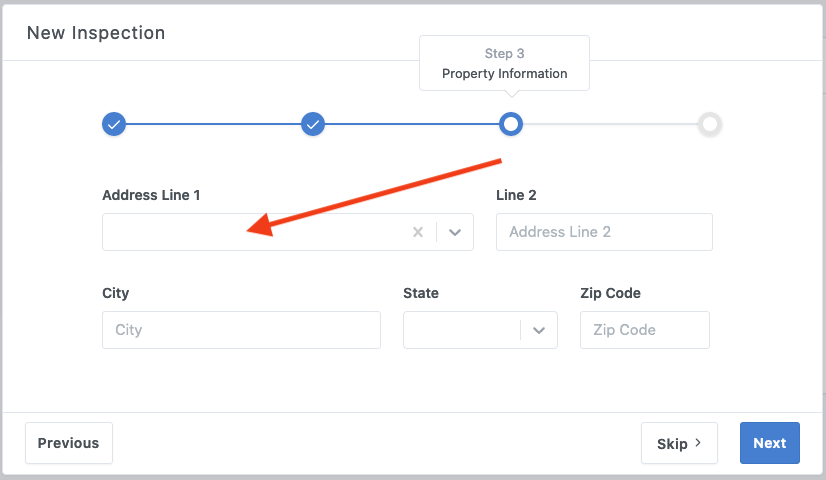Click the second completed step checkmark

[313, 124]
